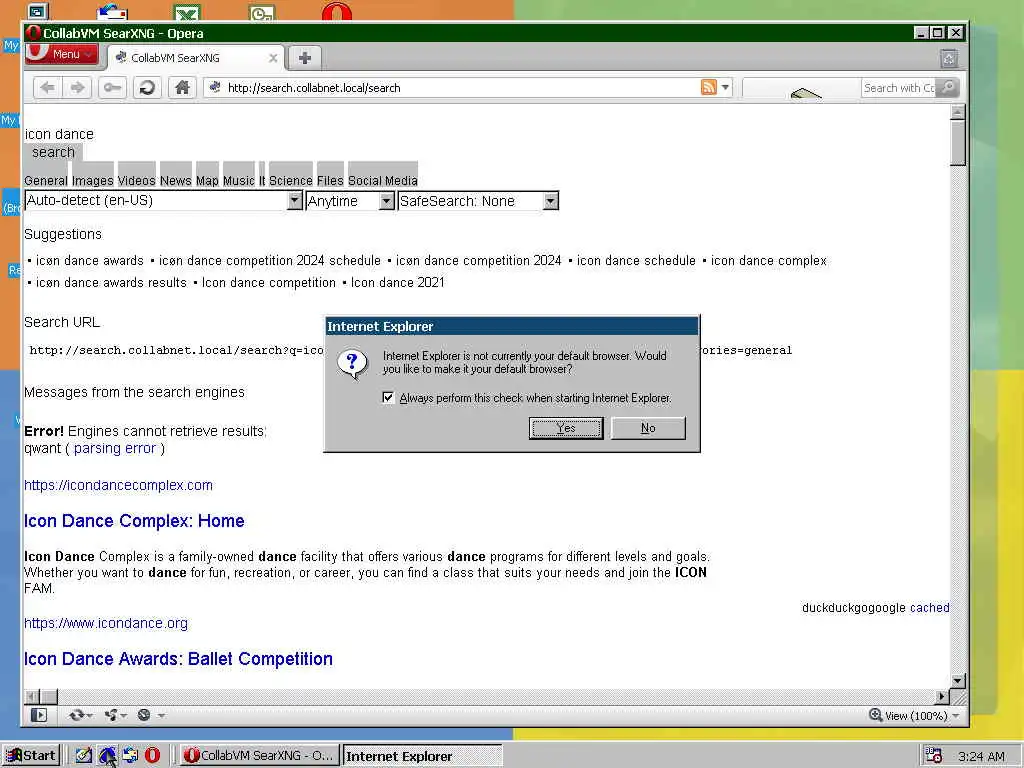Image resolution: width=1024 pixels, height=768 pixels.
Task: Click the parsing error link
Action: (115, 449)
